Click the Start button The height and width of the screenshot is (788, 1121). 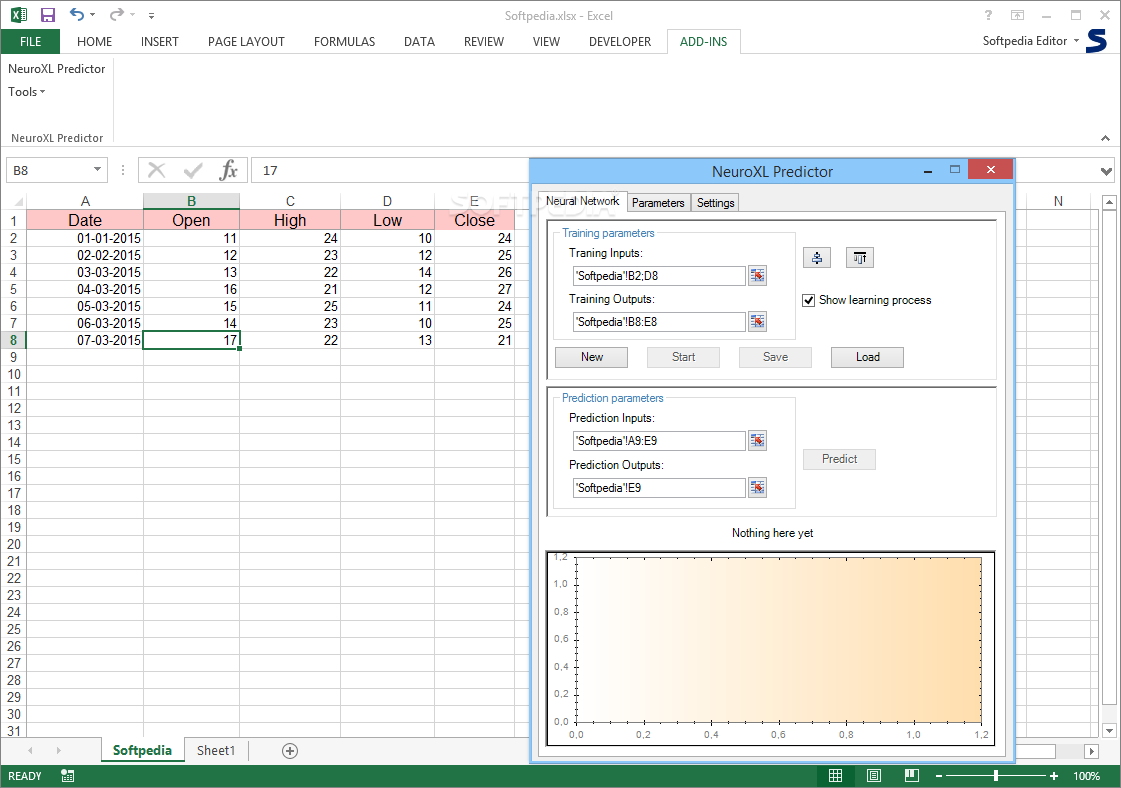(683, 357)
